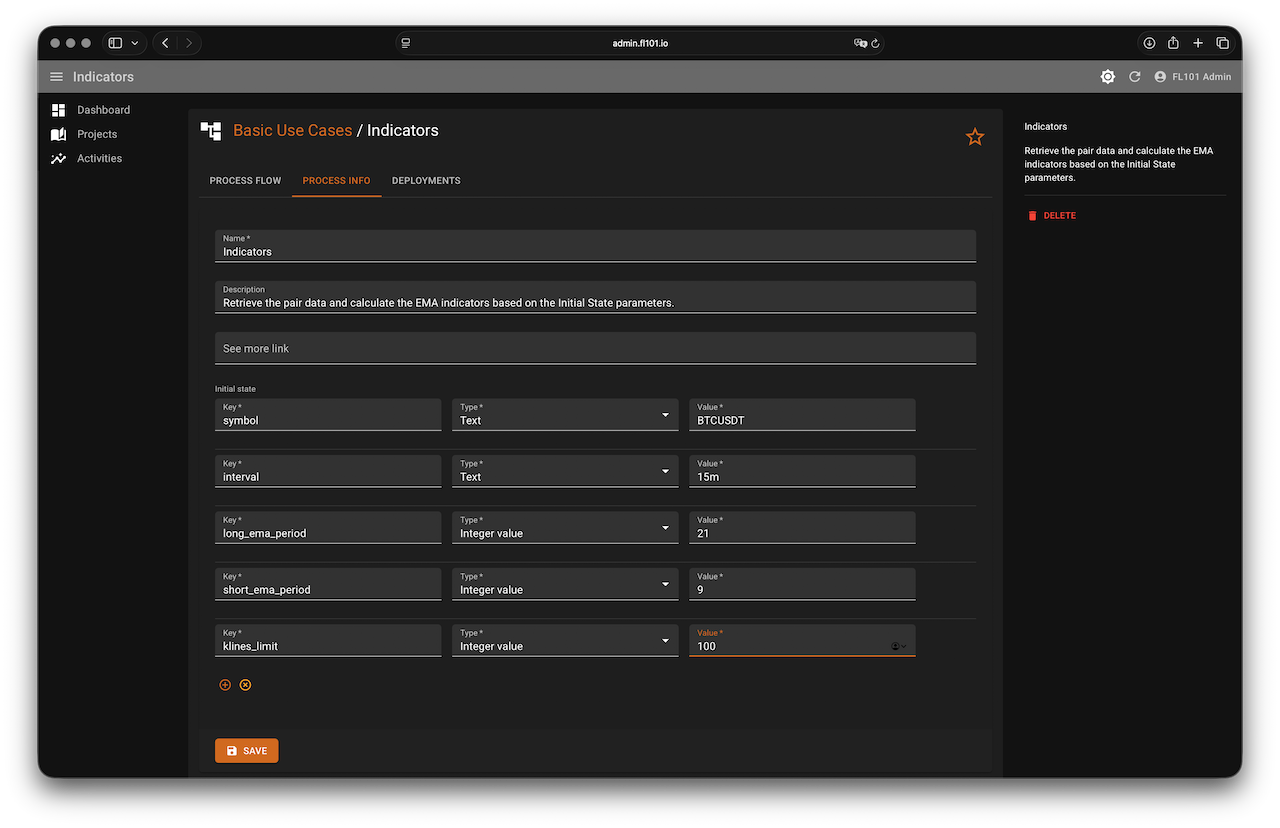Open the FL101 Admin user menu
This screenshot has width=1280, height=828.
click(x=1192, y=77)
